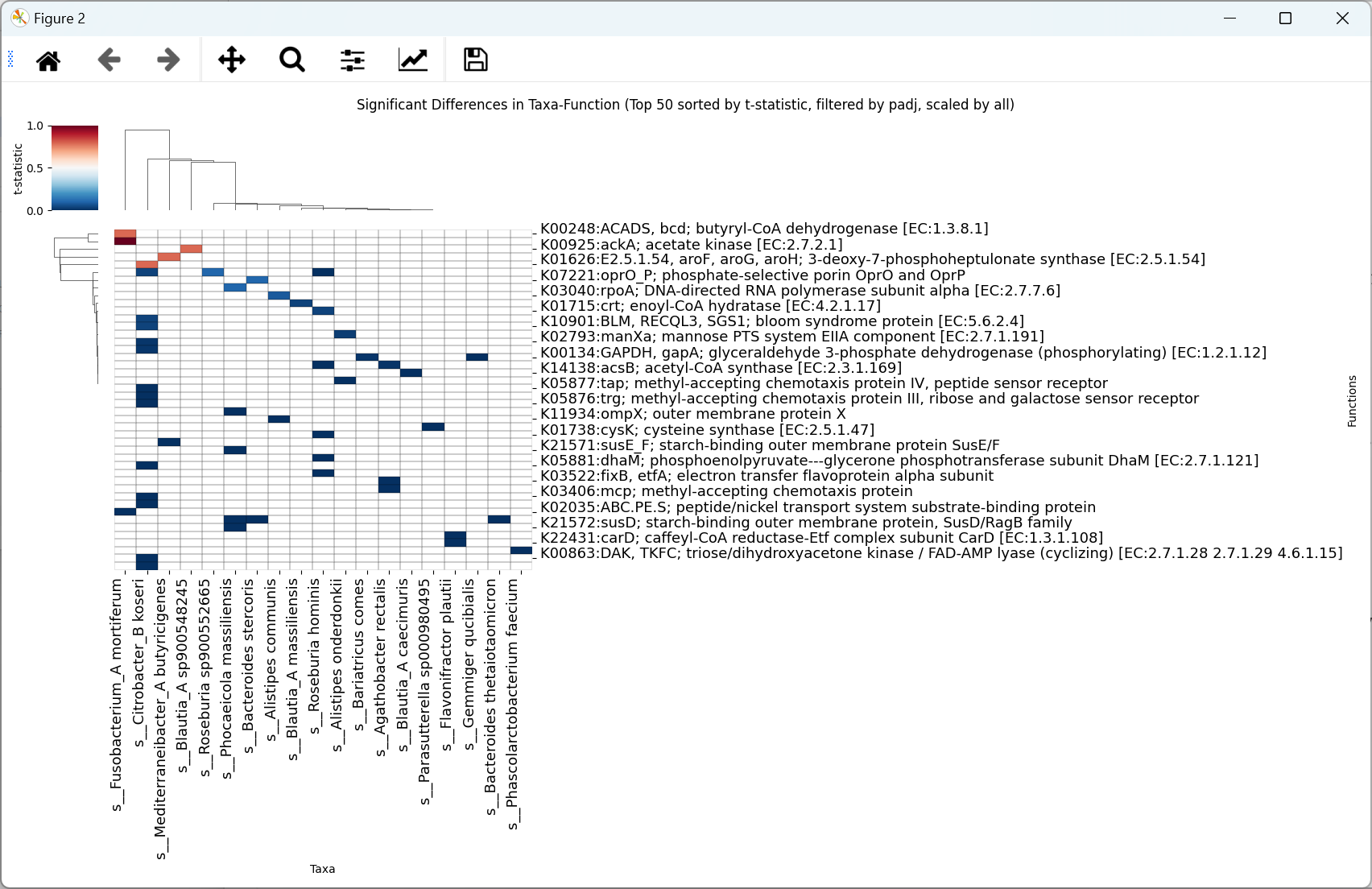Image resolution: width=1372 pixels, height=889 pixels.
Task: Click the K07221 OprO porin label
Action: (753, 275)
